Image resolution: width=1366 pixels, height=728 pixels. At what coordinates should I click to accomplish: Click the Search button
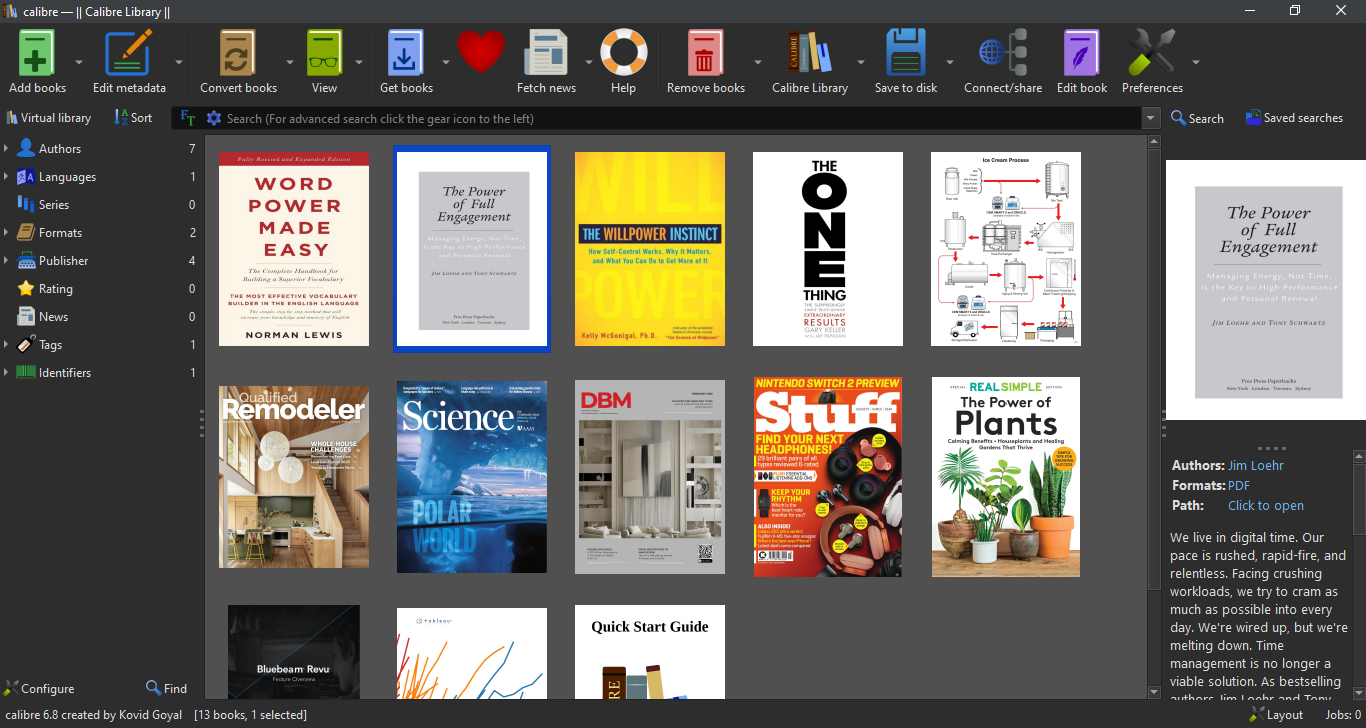coord(1197,118)
